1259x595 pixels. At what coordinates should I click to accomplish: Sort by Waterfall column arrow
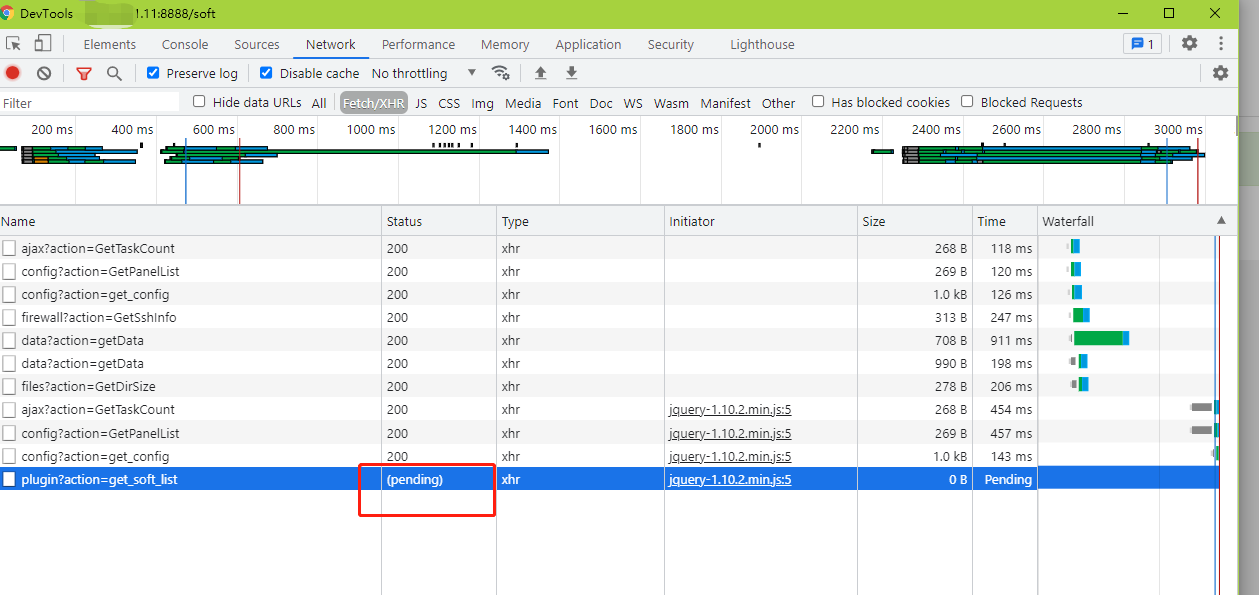(1220, 221)
